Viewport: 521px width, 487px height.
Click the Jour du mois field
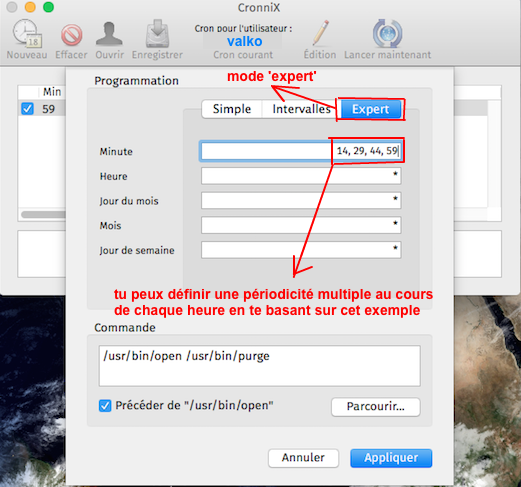tap(301, 200)
